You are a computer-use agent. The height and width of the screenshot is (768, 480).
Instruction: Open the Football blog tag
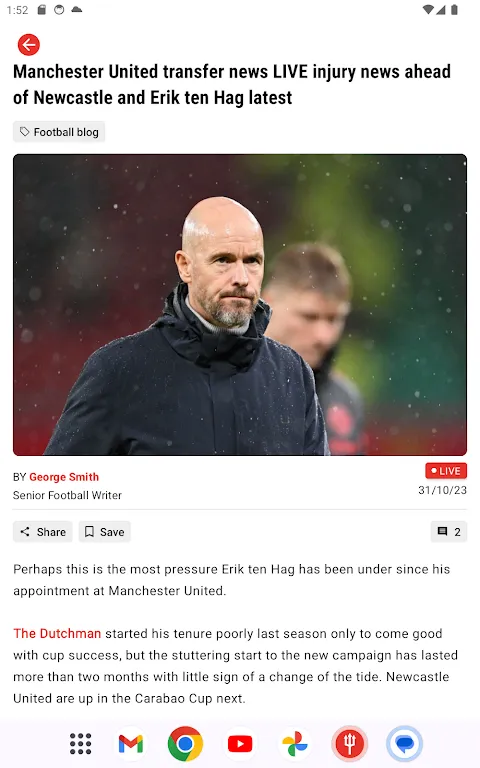coord(59,132)
